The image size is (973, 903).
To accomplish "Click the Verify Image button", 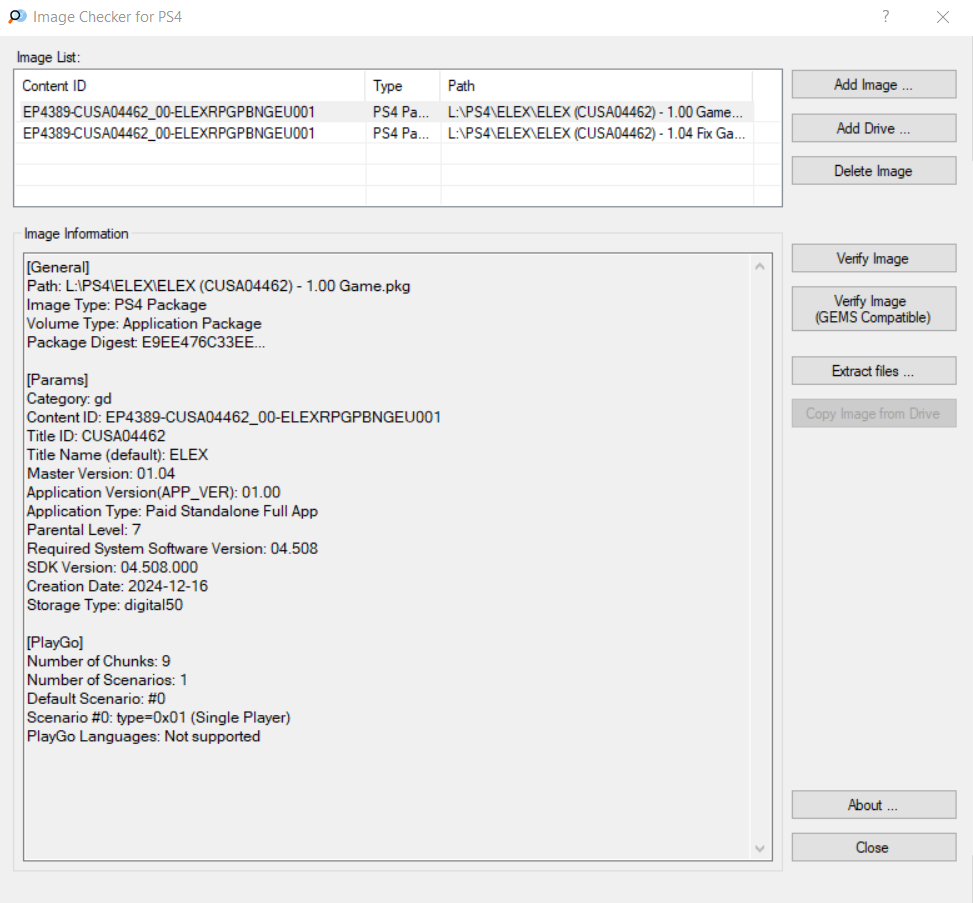I will pos(873,258).
